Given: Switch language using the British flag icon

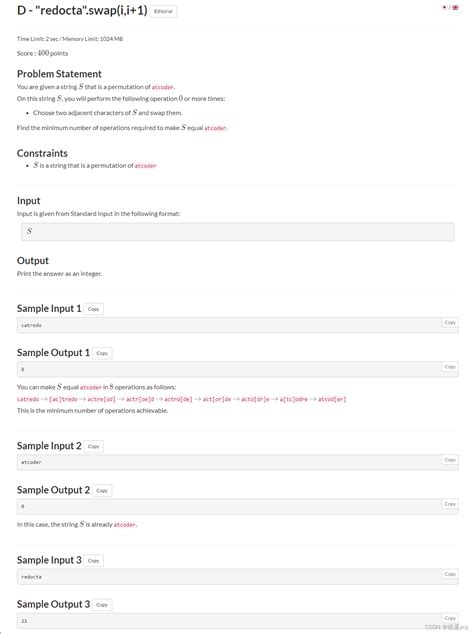Looking at the screenshot, I should point(455,7).
